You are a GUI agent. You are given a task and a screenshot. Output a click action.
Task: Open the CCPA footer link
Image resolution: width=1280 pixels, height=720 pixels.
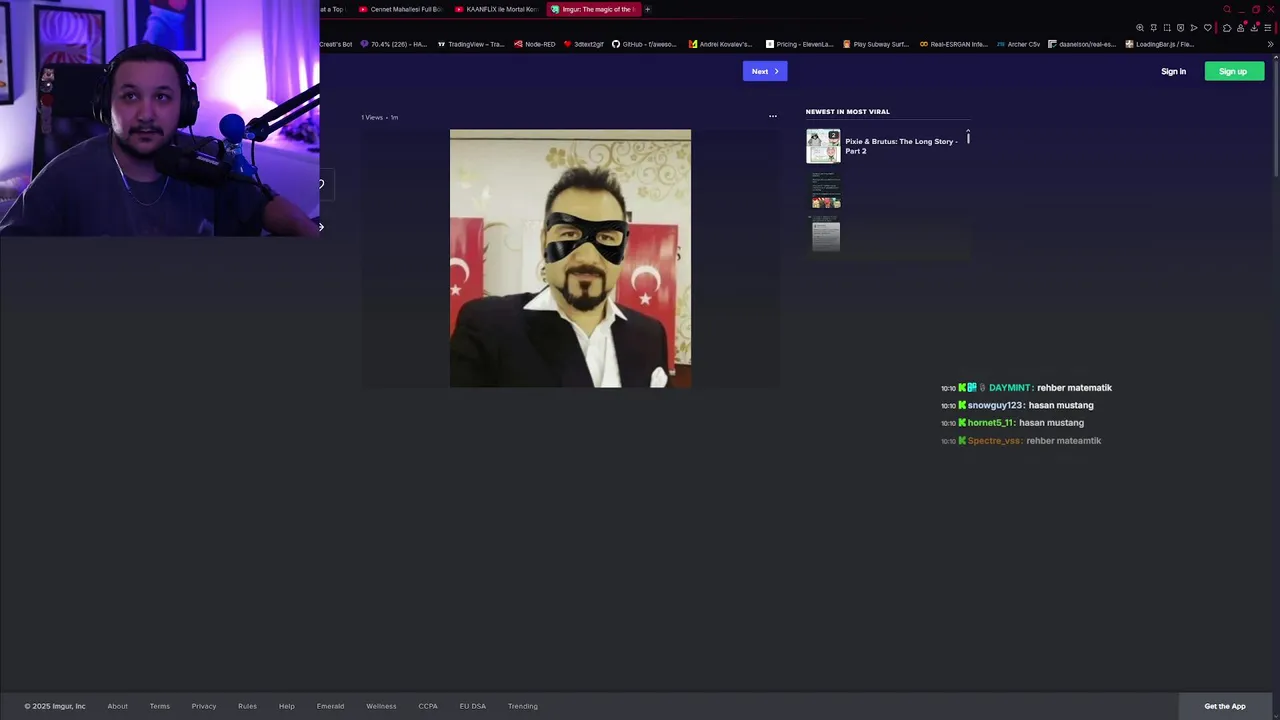428,706
